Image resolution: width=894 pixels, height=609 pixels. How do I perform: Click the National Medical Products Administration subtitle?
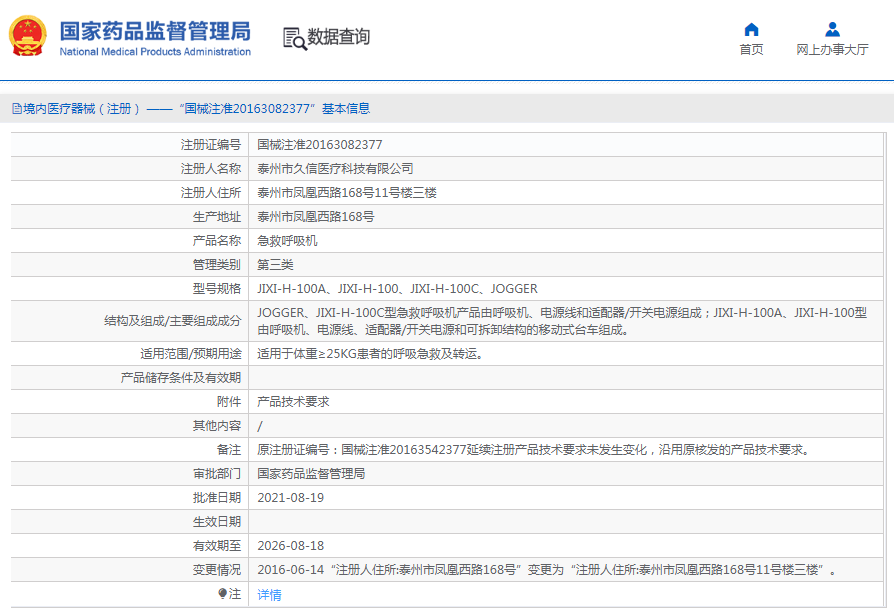tap(155, 52)
